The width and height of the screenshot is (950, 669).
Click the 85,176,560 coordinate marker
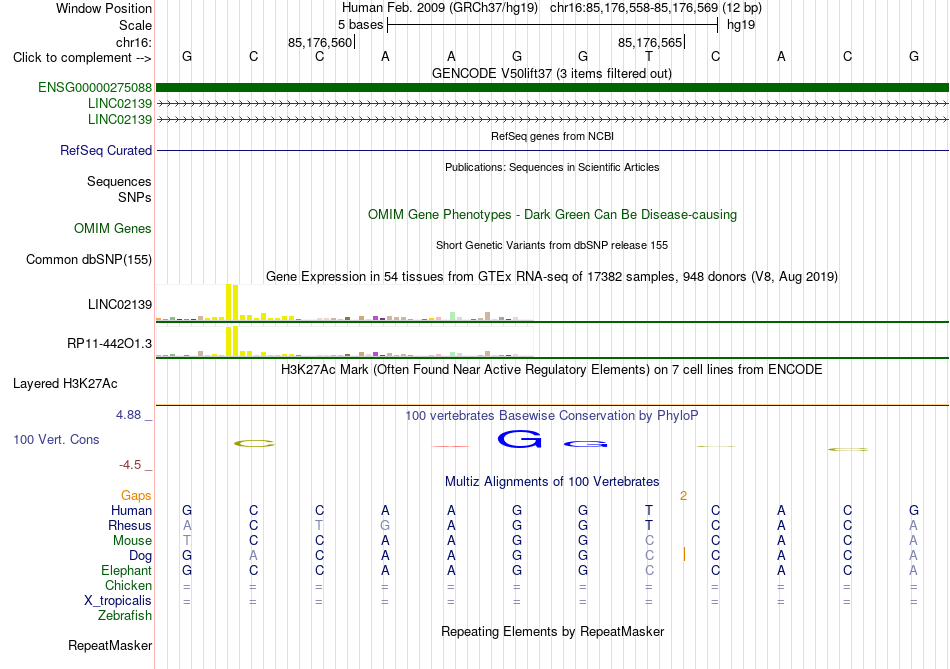[320, 42]
